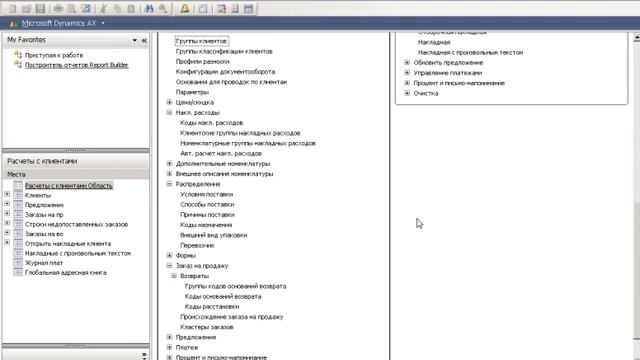Collapse the Накл. расходы group
This screenshot has width=640, height=360.
[169, 112]
